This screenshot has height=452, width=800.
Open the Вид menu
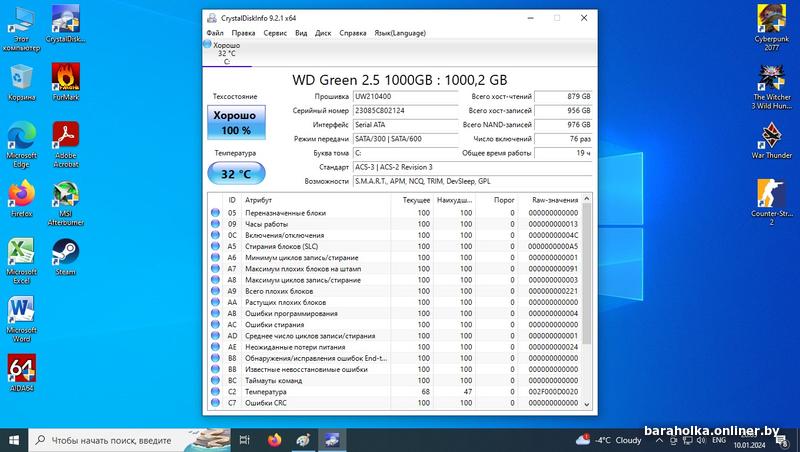(x=301, y=33)
